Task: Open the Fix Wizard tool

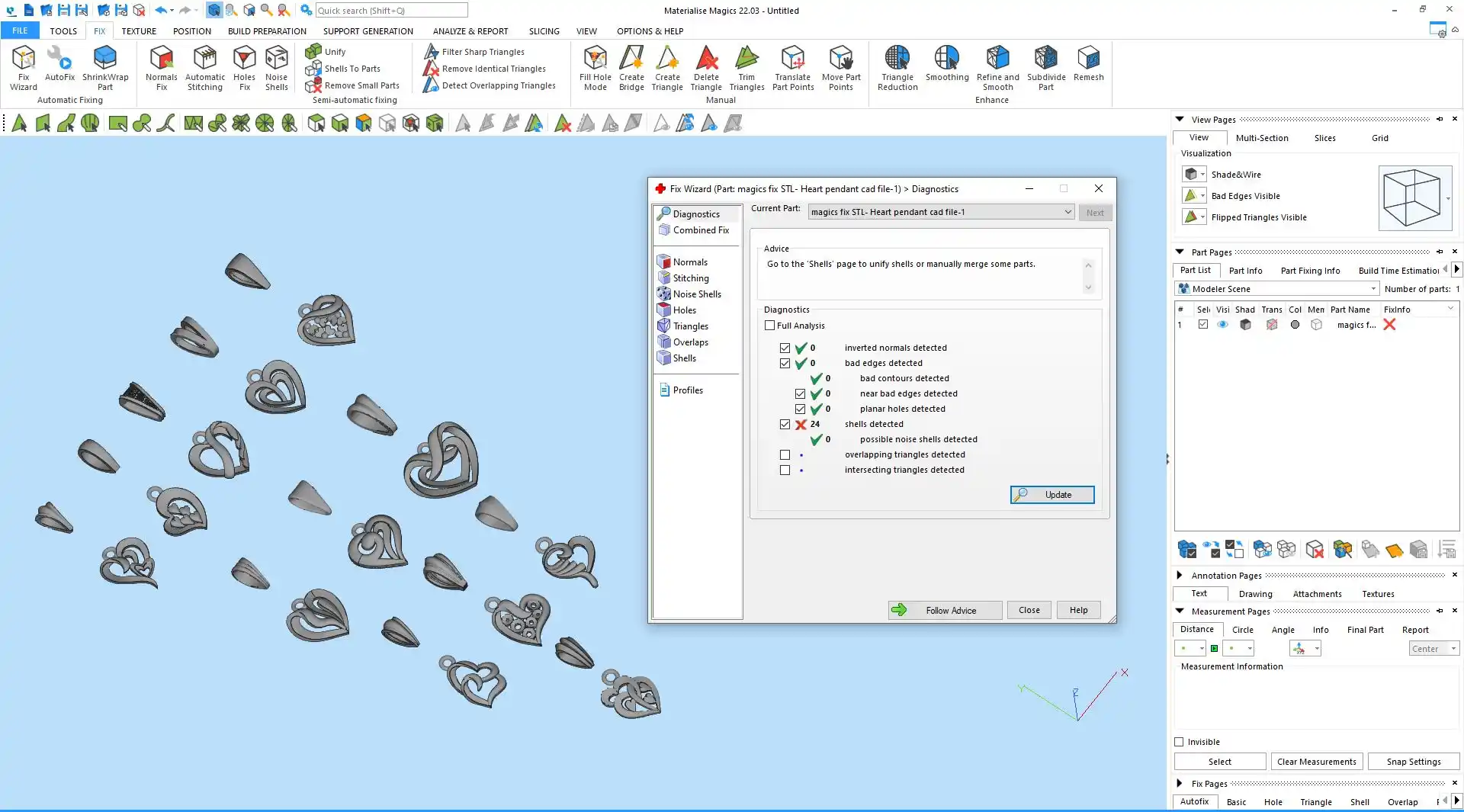Action: click(x=23, y=67)
